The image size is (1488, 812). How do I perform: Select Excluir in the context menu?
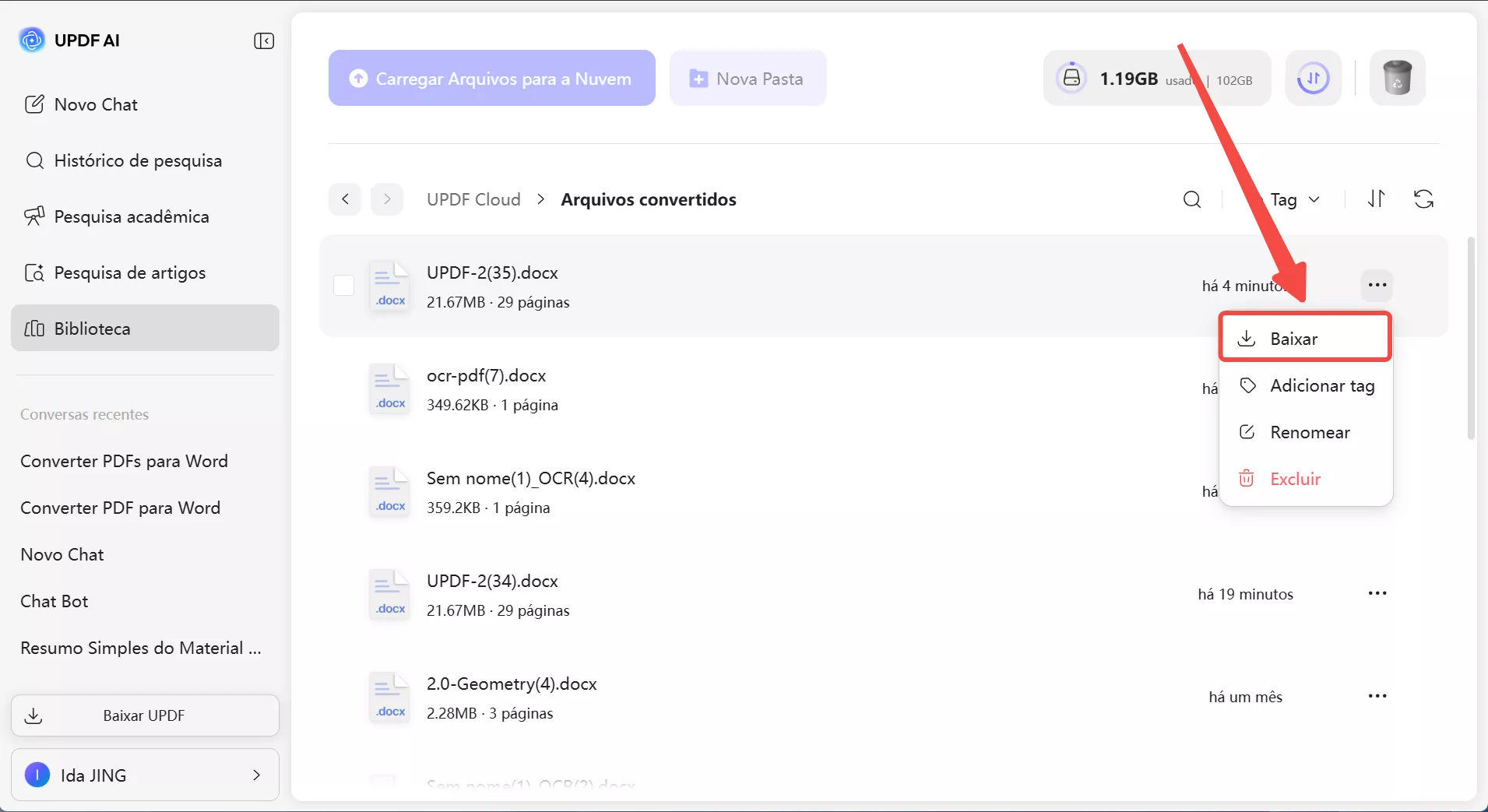(x=1306, y=479)
